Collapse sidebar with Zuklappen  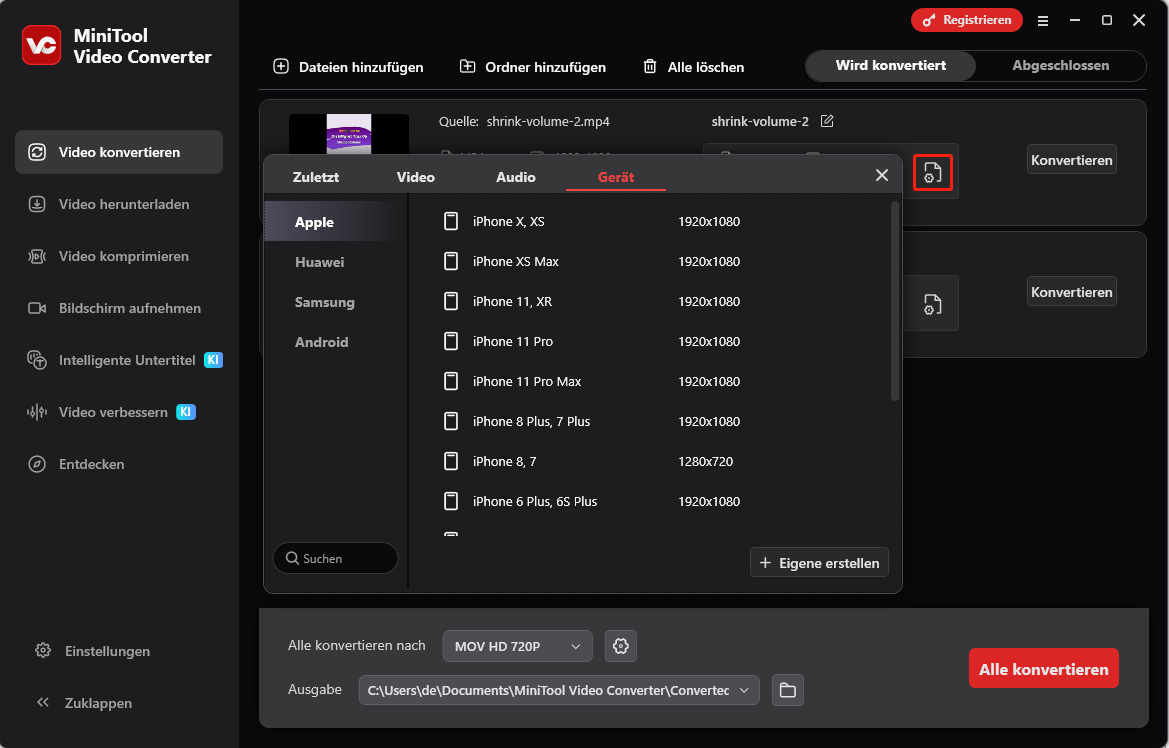point(84,703)
